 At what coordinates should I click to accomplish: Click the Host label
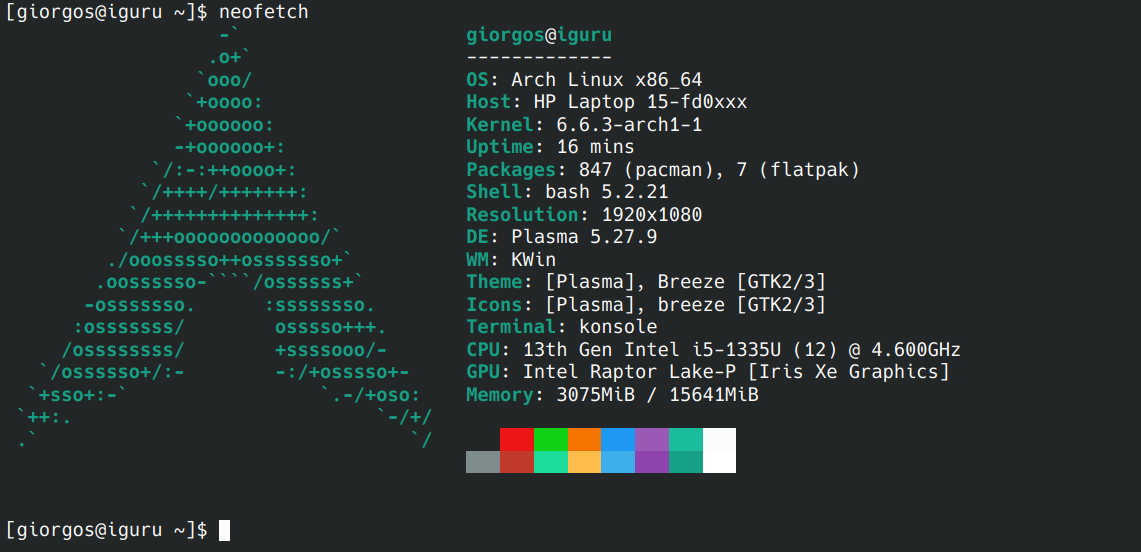[x=488, y=103]
